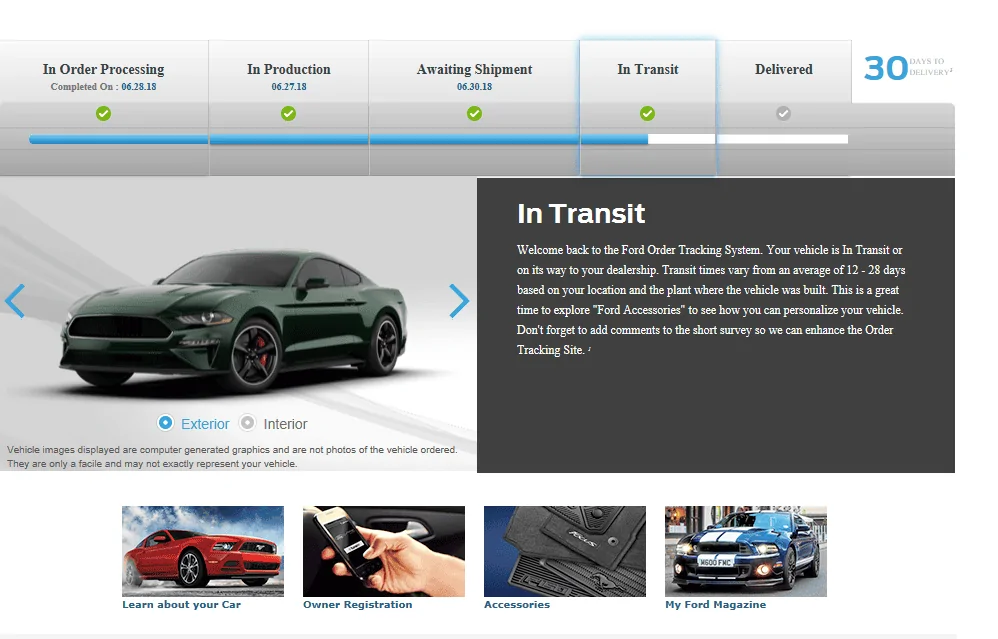The width and height of the screenshot is (998, 639).
Task: Click the 06.27.18 production date
Action: (x=289, y=87)
